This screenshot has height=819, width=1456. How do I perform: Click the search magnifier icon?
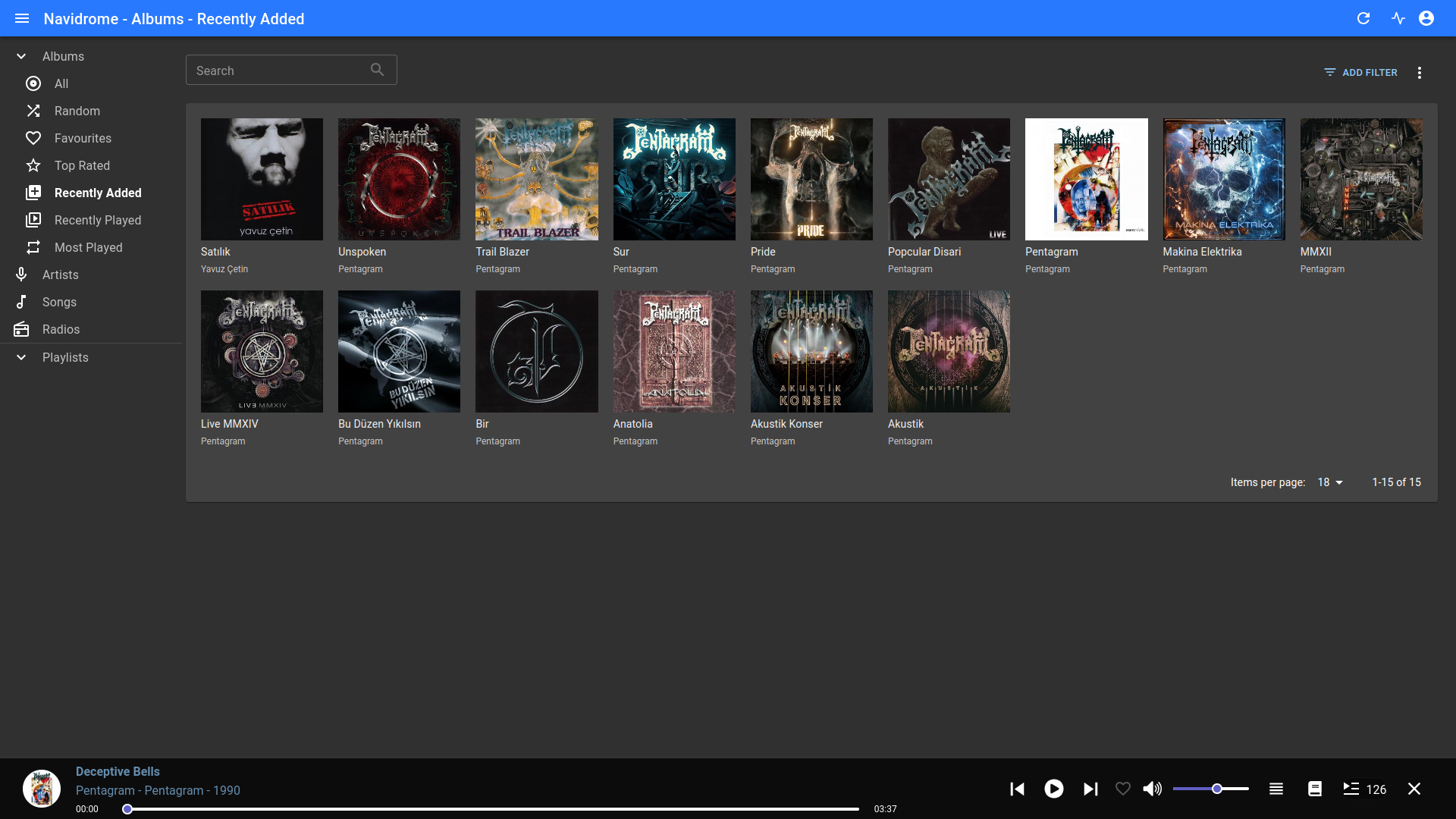[x=378, y=70]
